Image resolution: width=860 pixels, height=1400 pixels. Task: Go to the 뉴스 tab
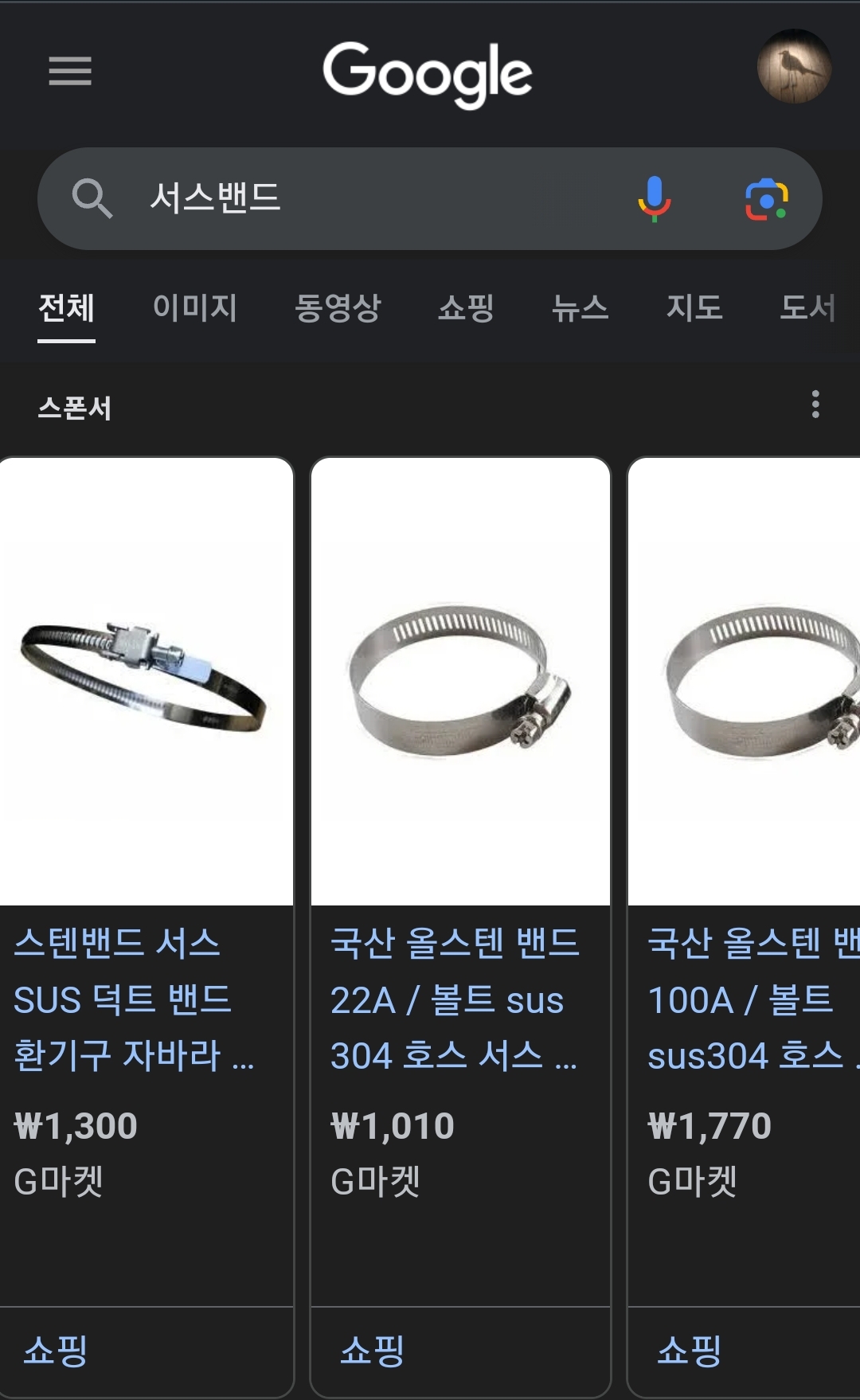580,307
